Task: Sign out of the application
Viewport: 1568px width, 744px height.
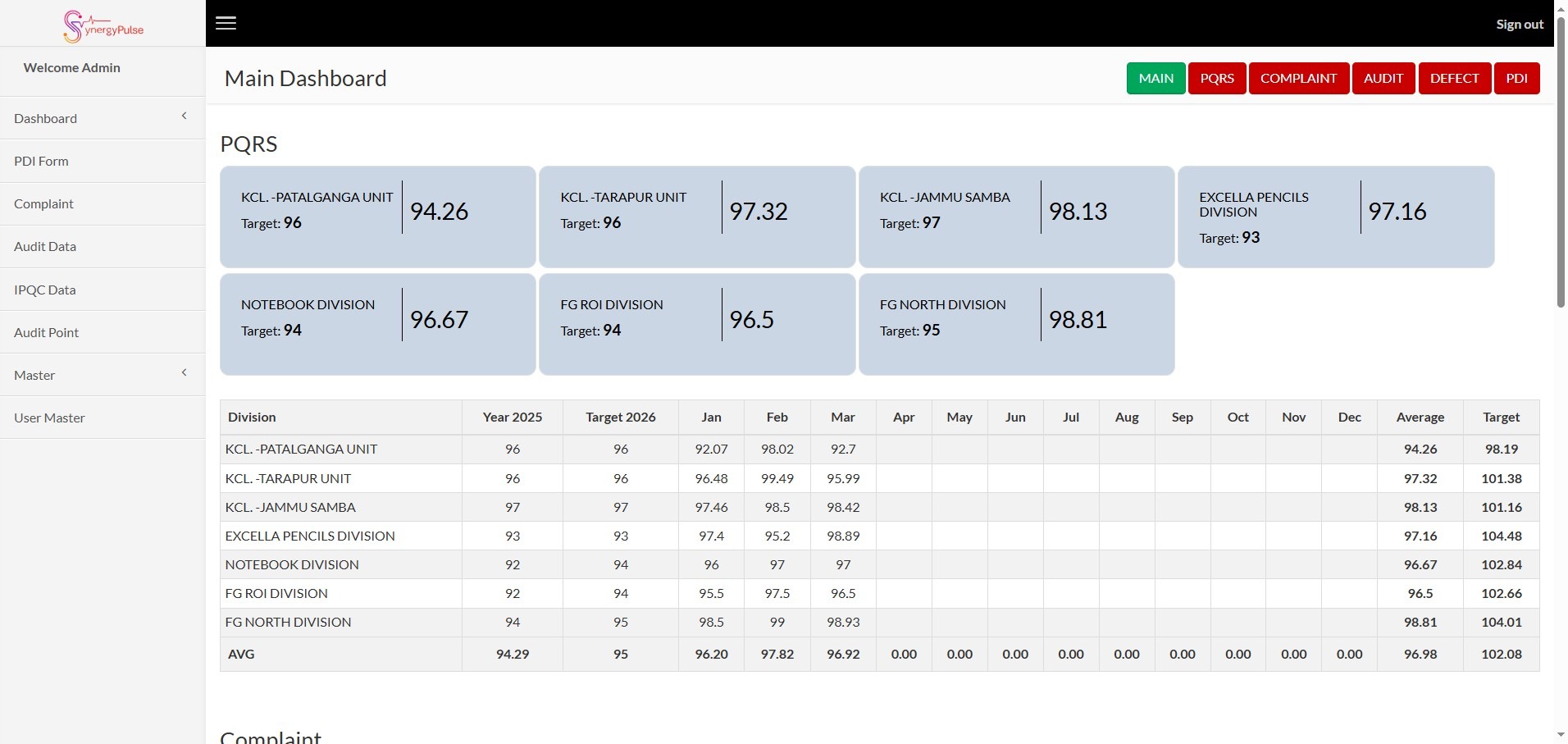Action: 1520,24
